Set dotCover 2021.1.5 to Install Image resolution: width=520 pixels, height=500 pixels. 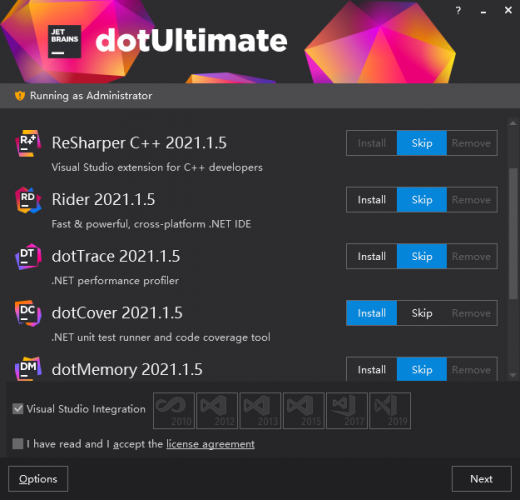pyautogui.click(x=372, y=313)
